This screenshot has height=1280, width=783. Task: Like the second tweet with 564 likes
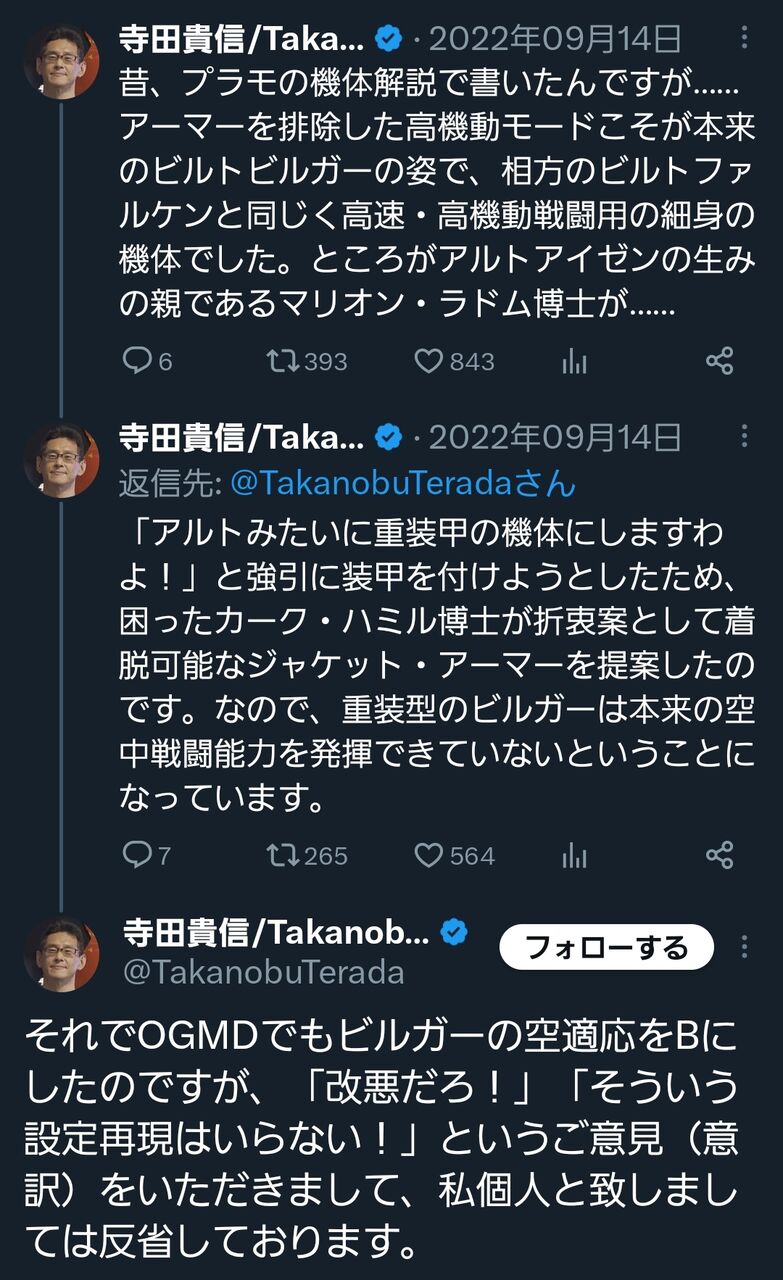click(x=429, y=855)
